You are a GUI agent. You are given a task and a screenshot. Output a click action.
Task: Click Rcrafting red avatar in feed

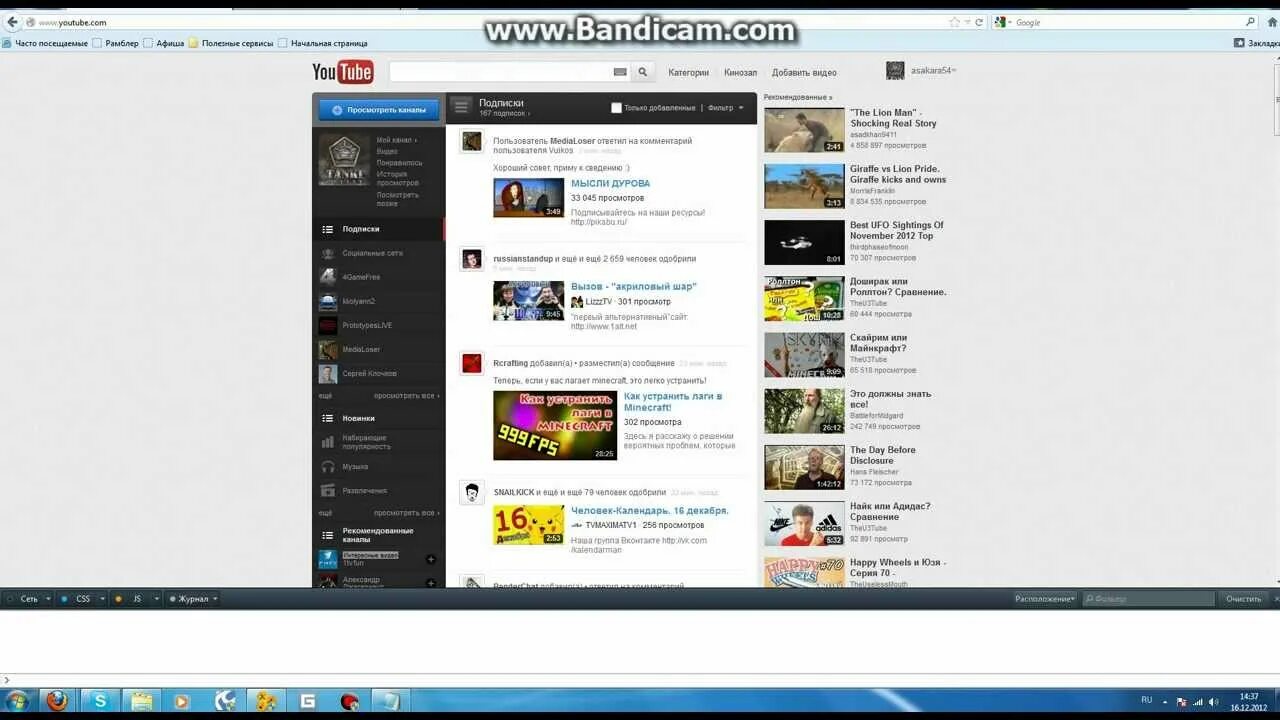472,364
